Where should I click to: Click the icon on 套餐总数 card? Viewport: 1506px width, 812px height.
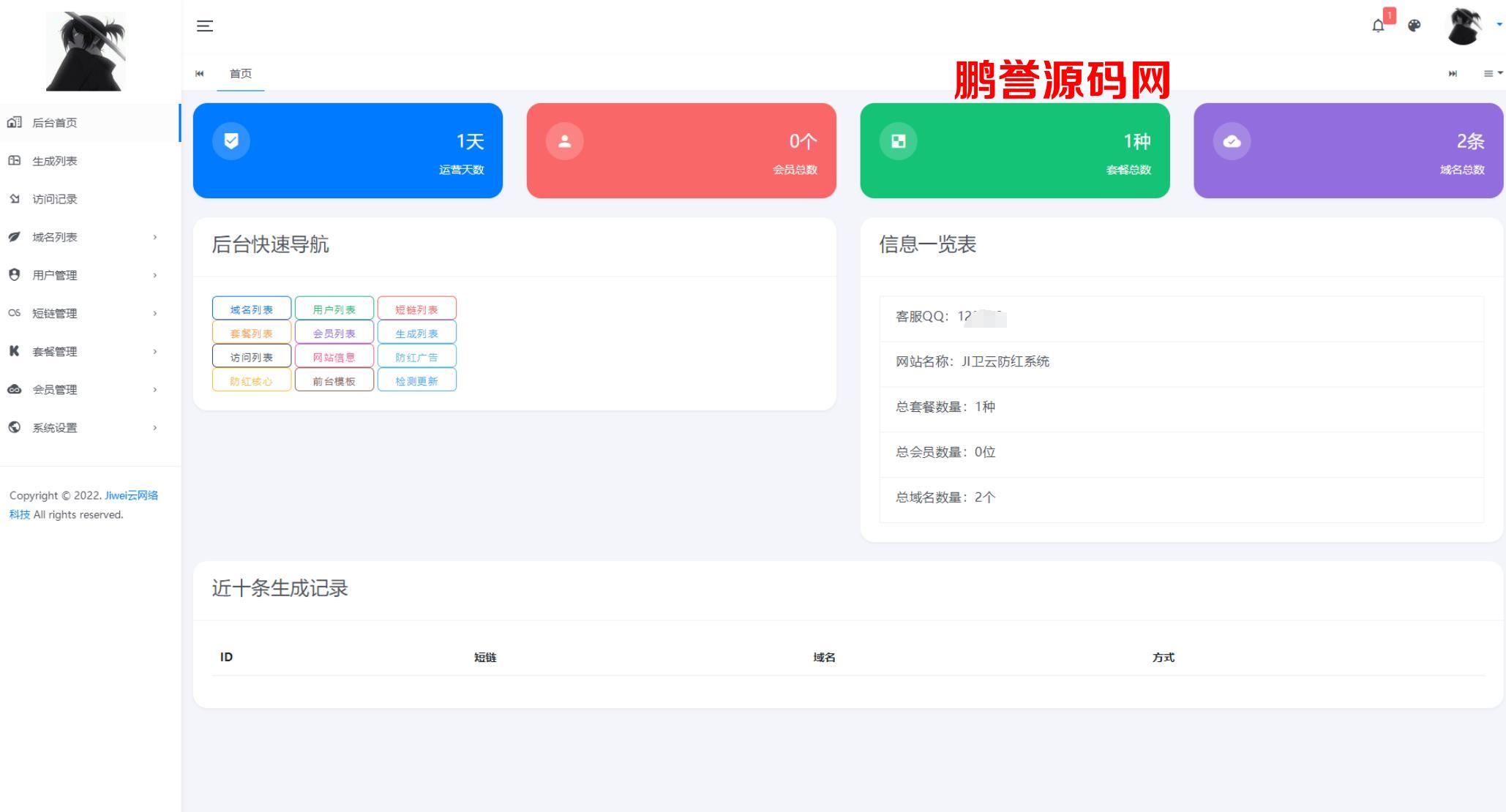(899, 141)
